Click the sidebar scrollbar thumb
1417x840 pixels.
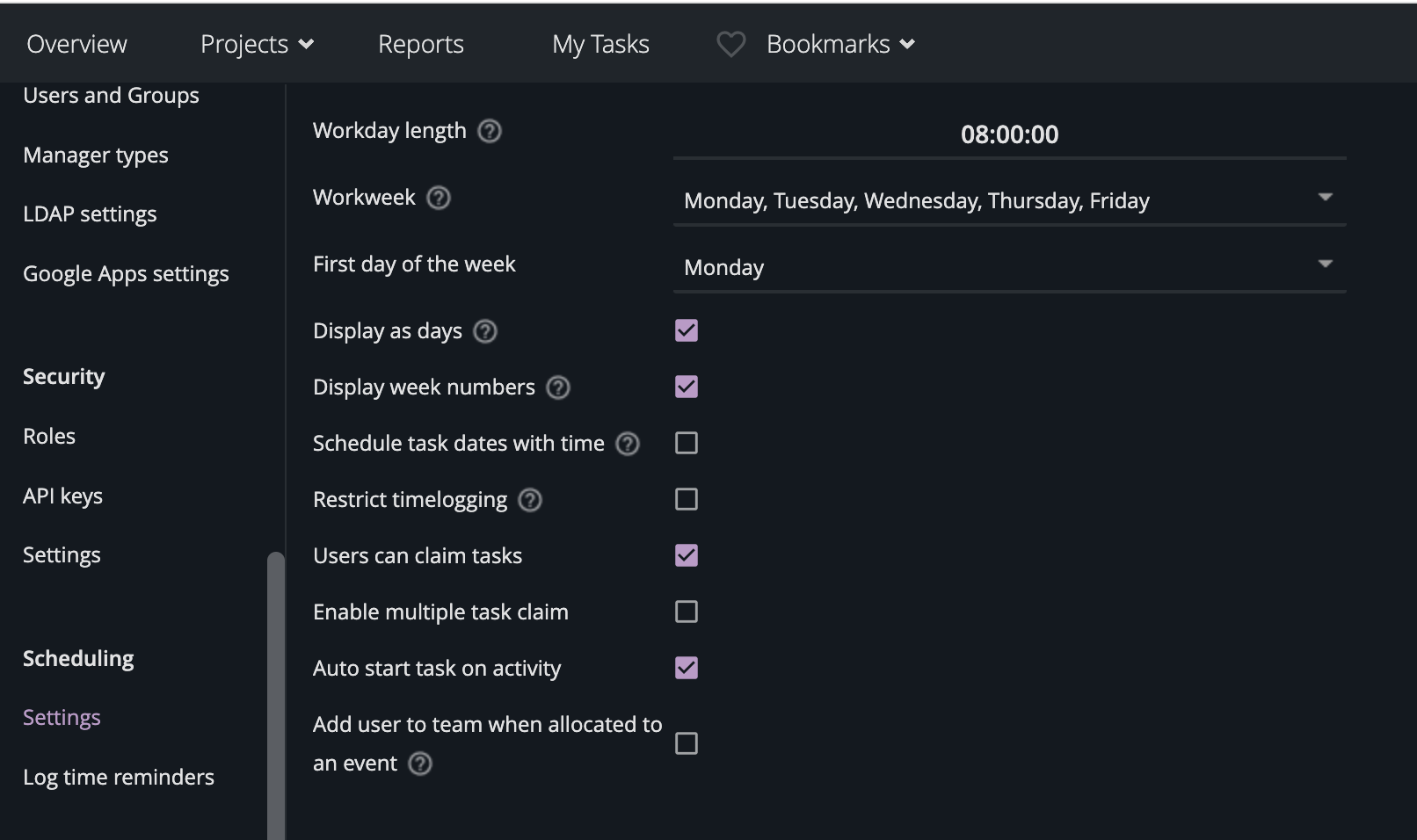(x=276, y=695)
